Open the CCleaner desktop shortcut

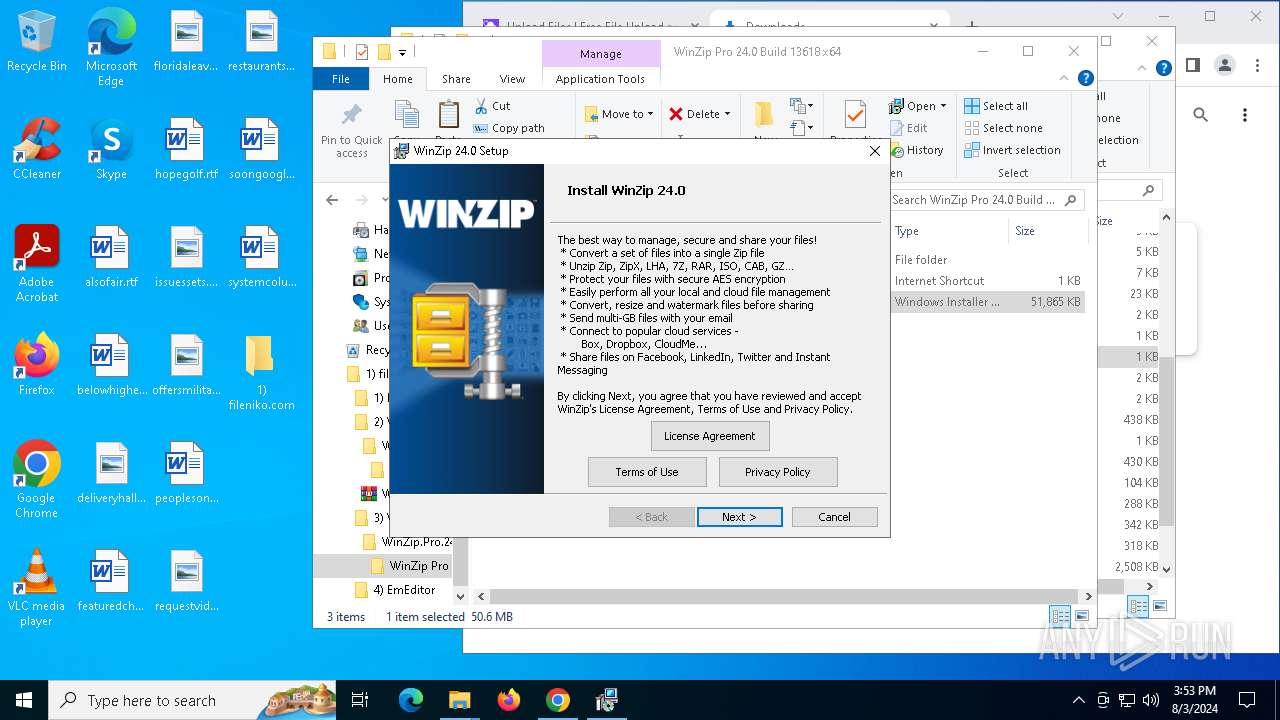click(x=37, y=150)
